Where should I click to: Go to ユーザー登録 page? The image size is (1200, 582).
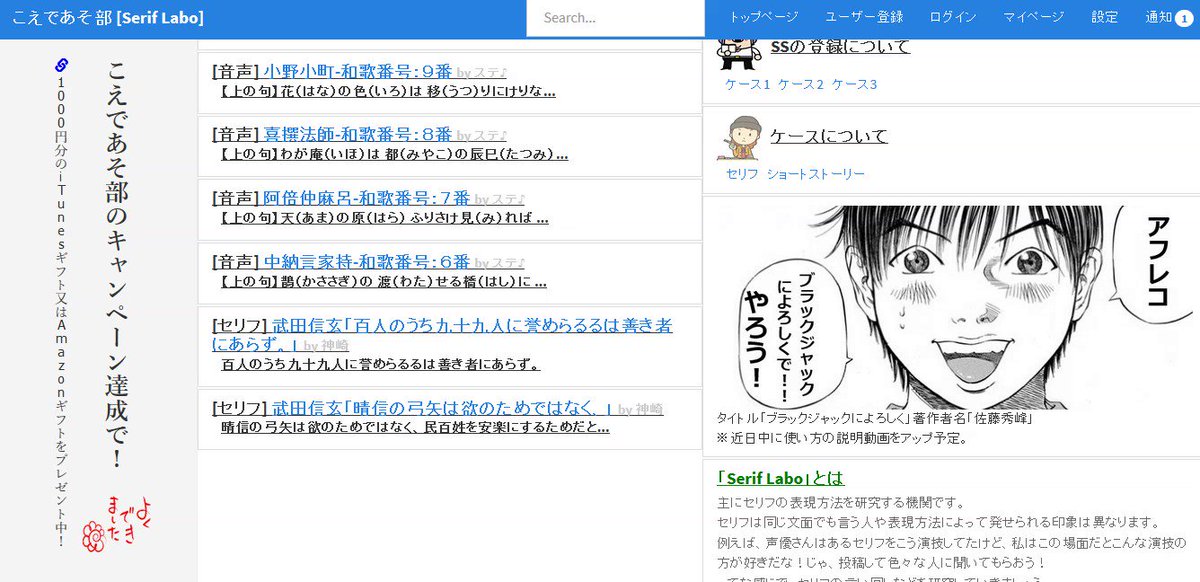coord(864,17)
